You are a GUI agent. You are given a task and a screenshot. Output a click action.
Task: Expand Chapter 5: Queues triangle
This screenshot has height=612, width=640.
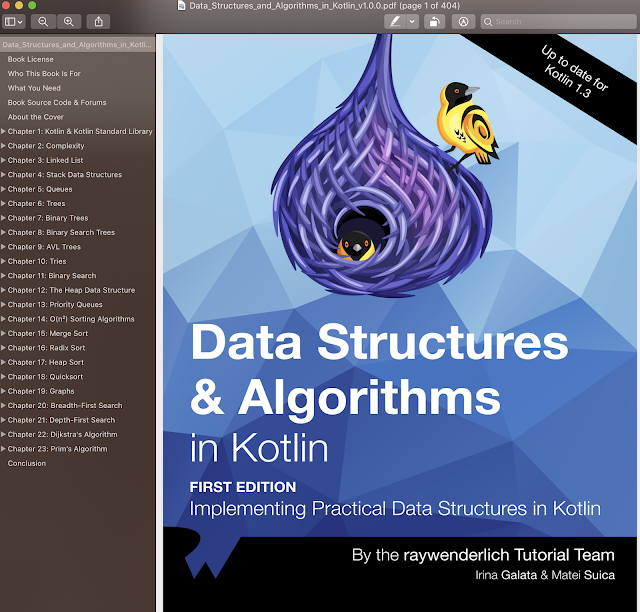click(3, 189)
